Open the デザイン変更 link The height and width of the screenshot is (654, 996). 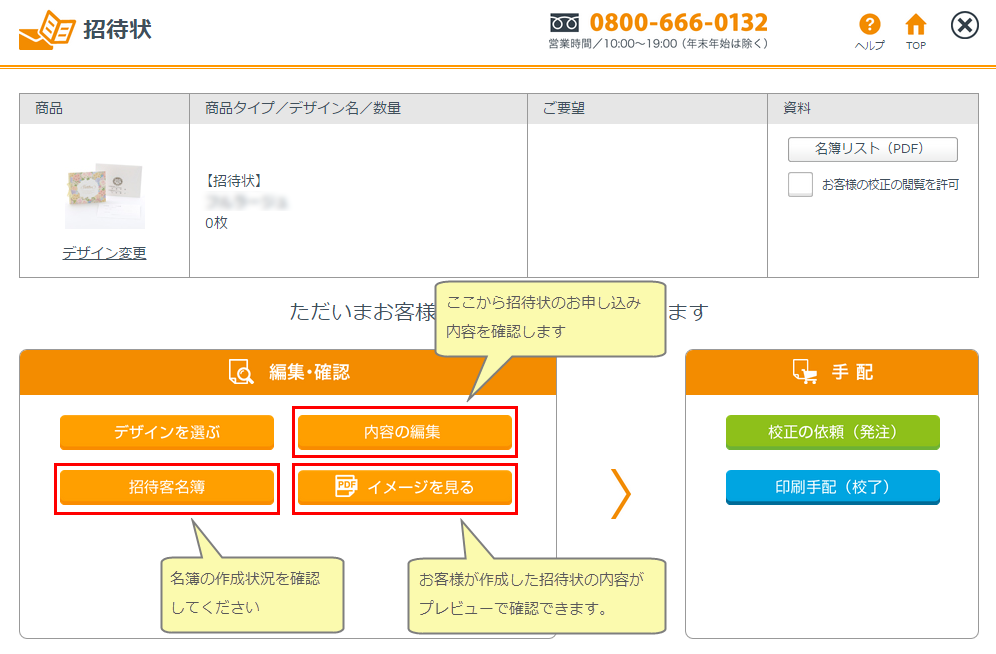pyautogui.click(x=104, y=253)
